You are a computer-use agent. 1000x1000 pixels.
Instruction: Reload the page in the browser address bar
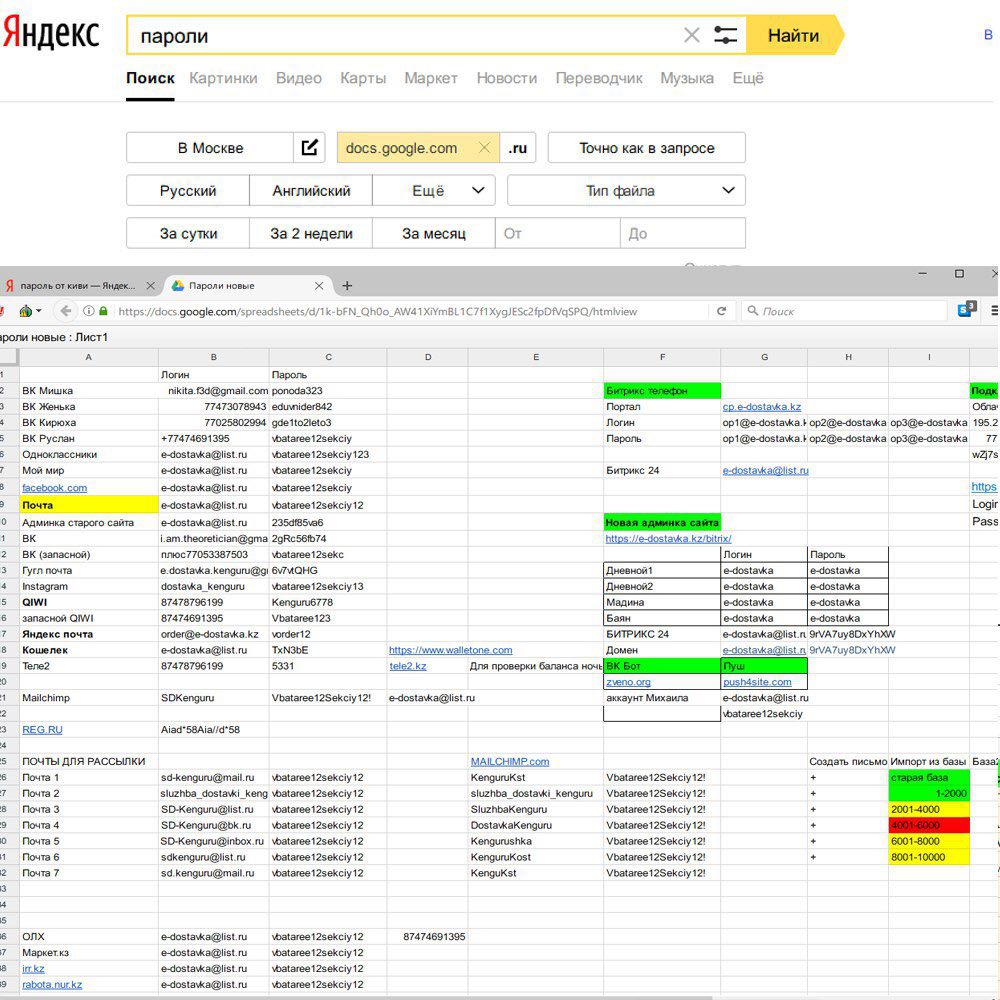click(721, 311)
